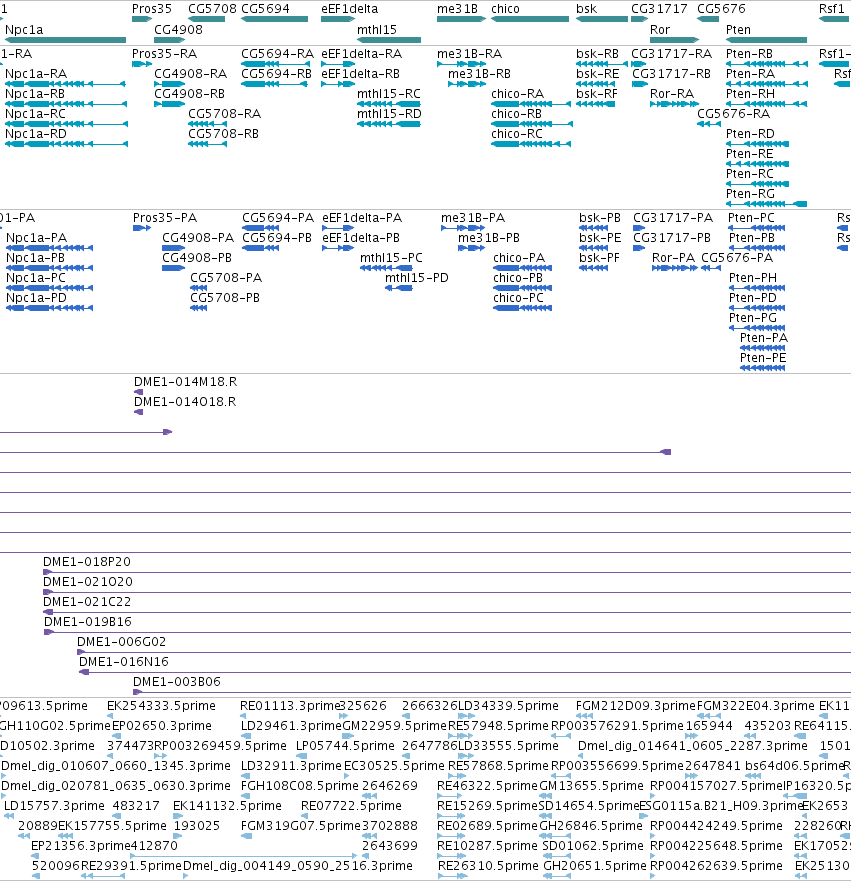Click BAC clone DME1-018P20
The width and height of the screenshot is (851, 881).
[x=87, y=562]
